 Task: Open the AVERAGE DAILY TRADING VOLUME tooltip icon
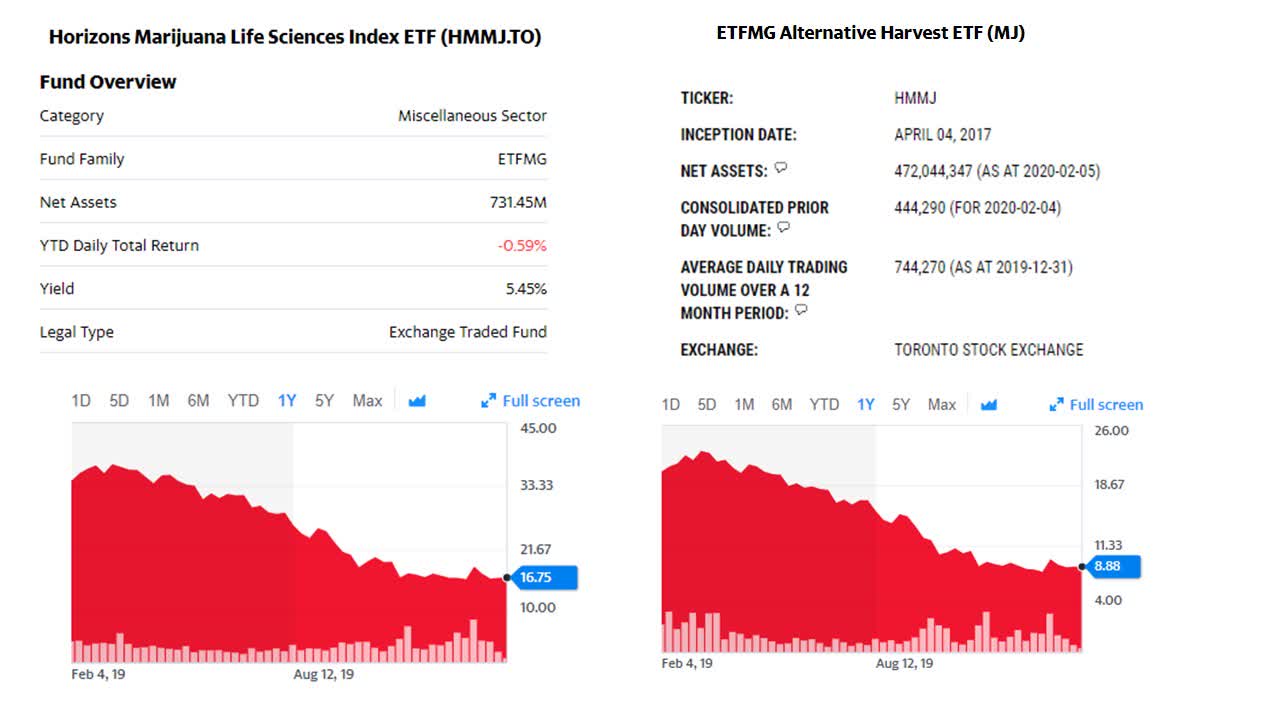coord(800,311)
